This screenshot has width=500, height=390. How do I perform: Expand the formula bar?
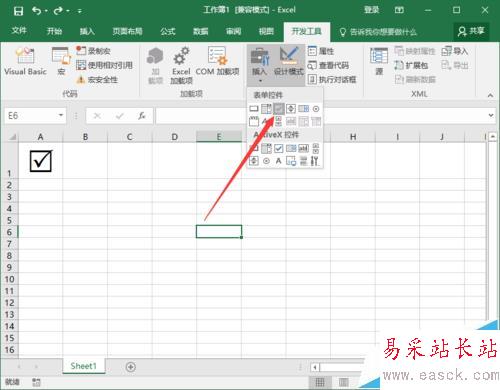point(491,115)
